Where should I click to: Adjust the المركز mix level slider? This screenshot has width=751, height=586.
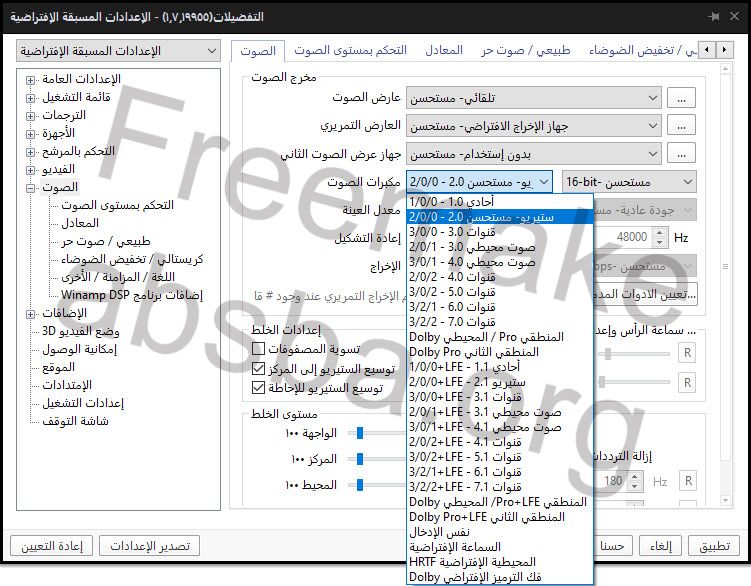360,459
